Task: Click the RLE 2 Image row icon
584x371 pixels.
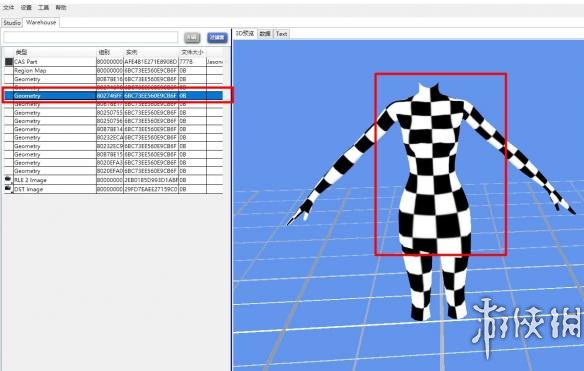Action: click(8, 179)
